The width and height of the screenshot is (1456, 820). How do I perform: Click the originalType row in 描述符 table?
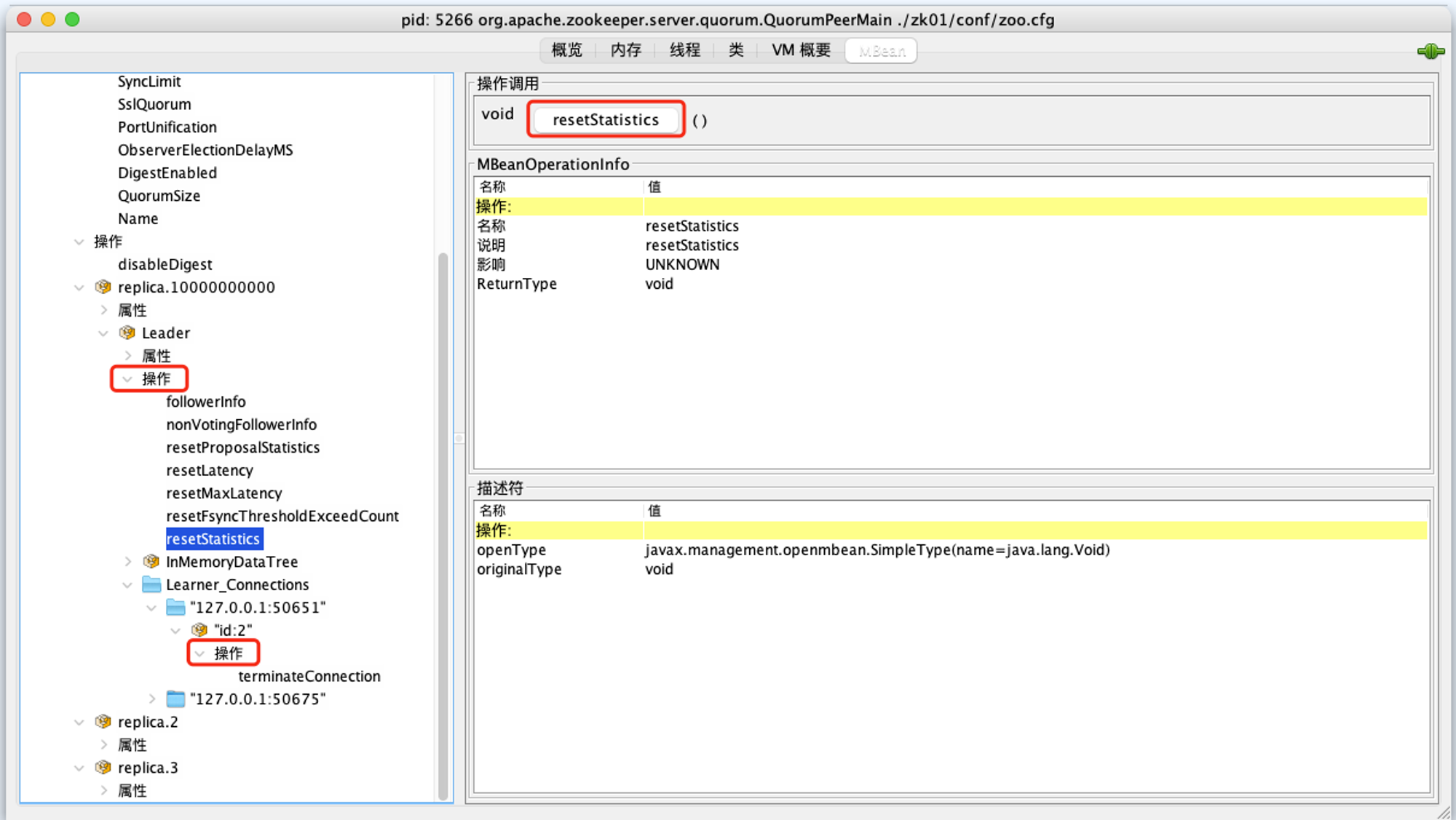coord(951,569)
